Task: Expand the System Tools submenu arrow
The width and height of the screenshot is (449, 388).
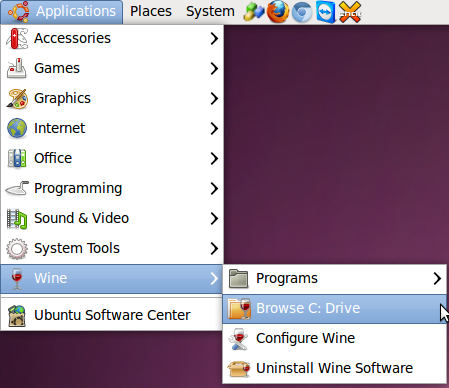Action: pyautogui.click(x=214, y=248)
